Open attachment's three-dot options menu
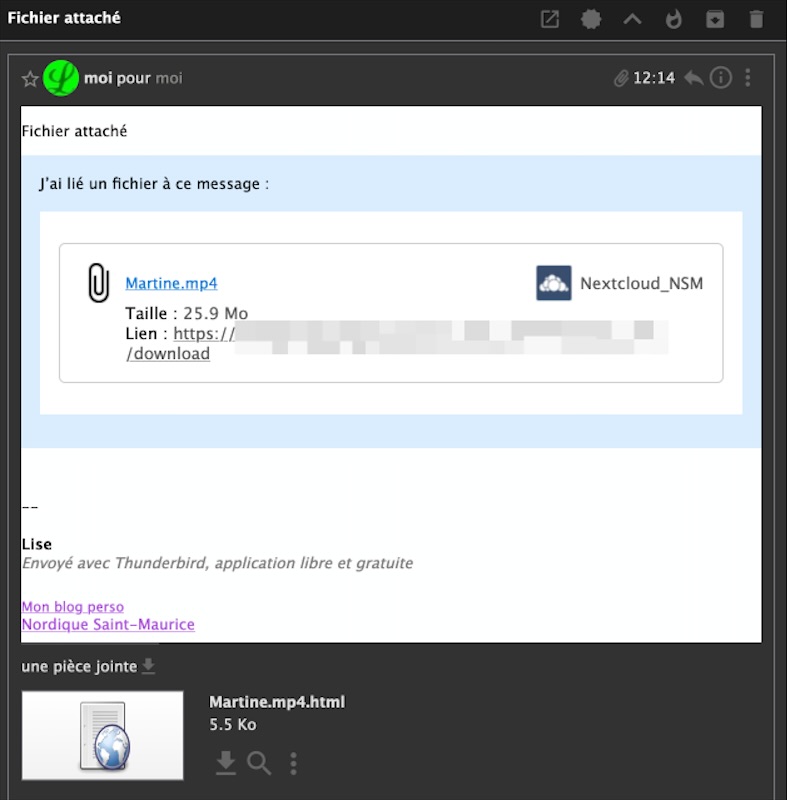Screen dimensions: 787x800 (x=293, y=764)
